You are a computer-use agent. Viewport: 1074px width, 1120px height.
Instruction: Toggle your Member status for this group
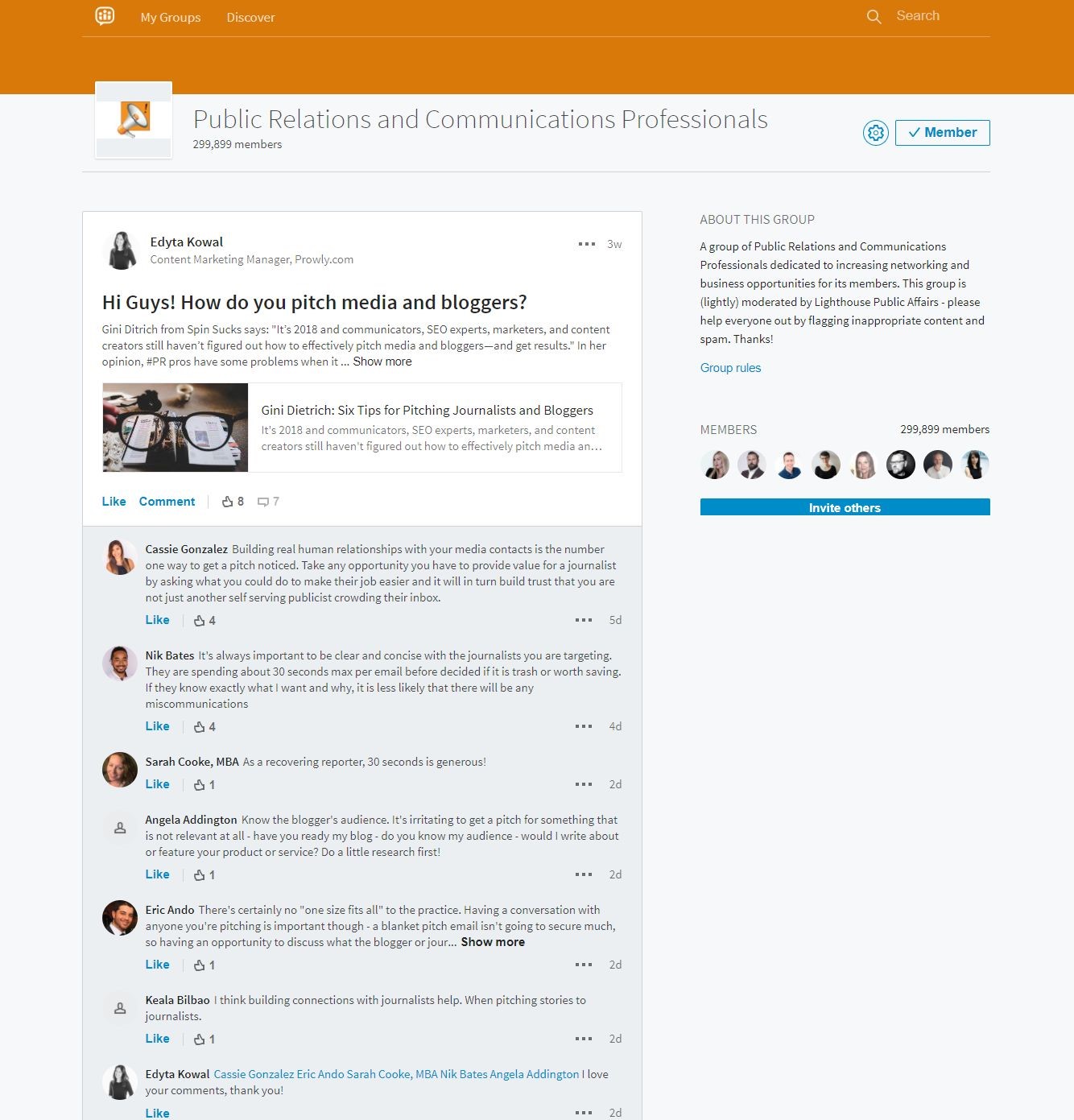click(x=942, y=132)
